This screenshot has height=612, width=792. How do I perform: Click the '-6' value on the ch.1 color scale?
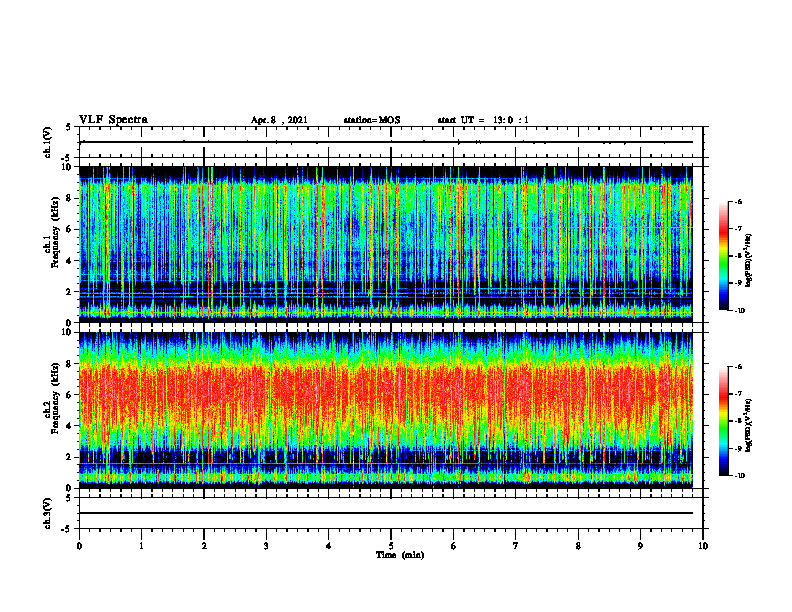738,201
